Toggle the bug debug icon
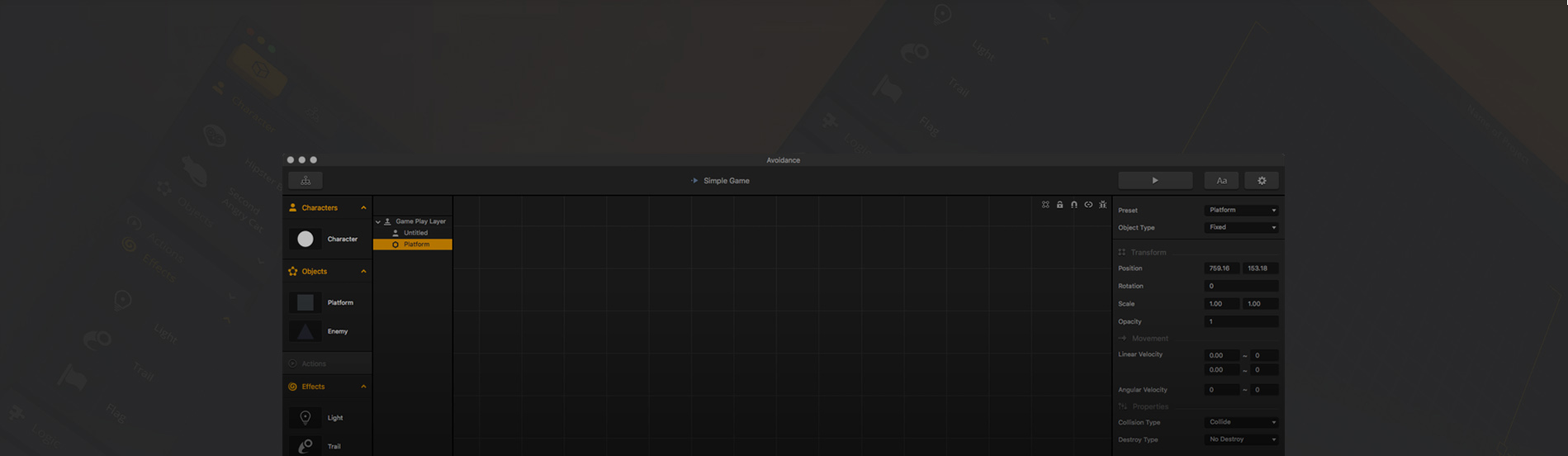Image resolution: width=1568 pixels, height=456 pixels. [1102, 205]
